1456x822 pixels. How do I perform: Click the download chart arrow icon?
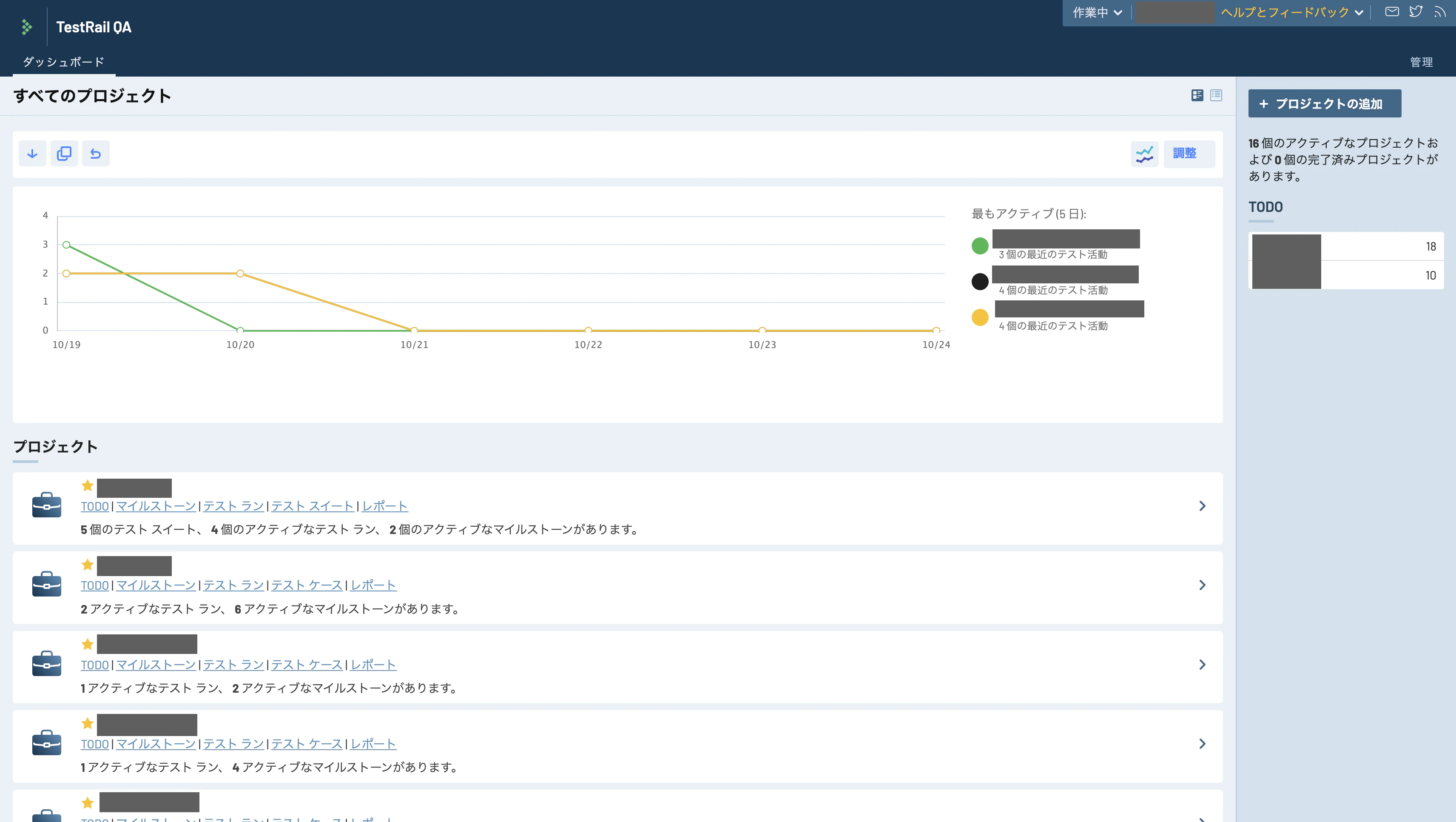(32, 153)
